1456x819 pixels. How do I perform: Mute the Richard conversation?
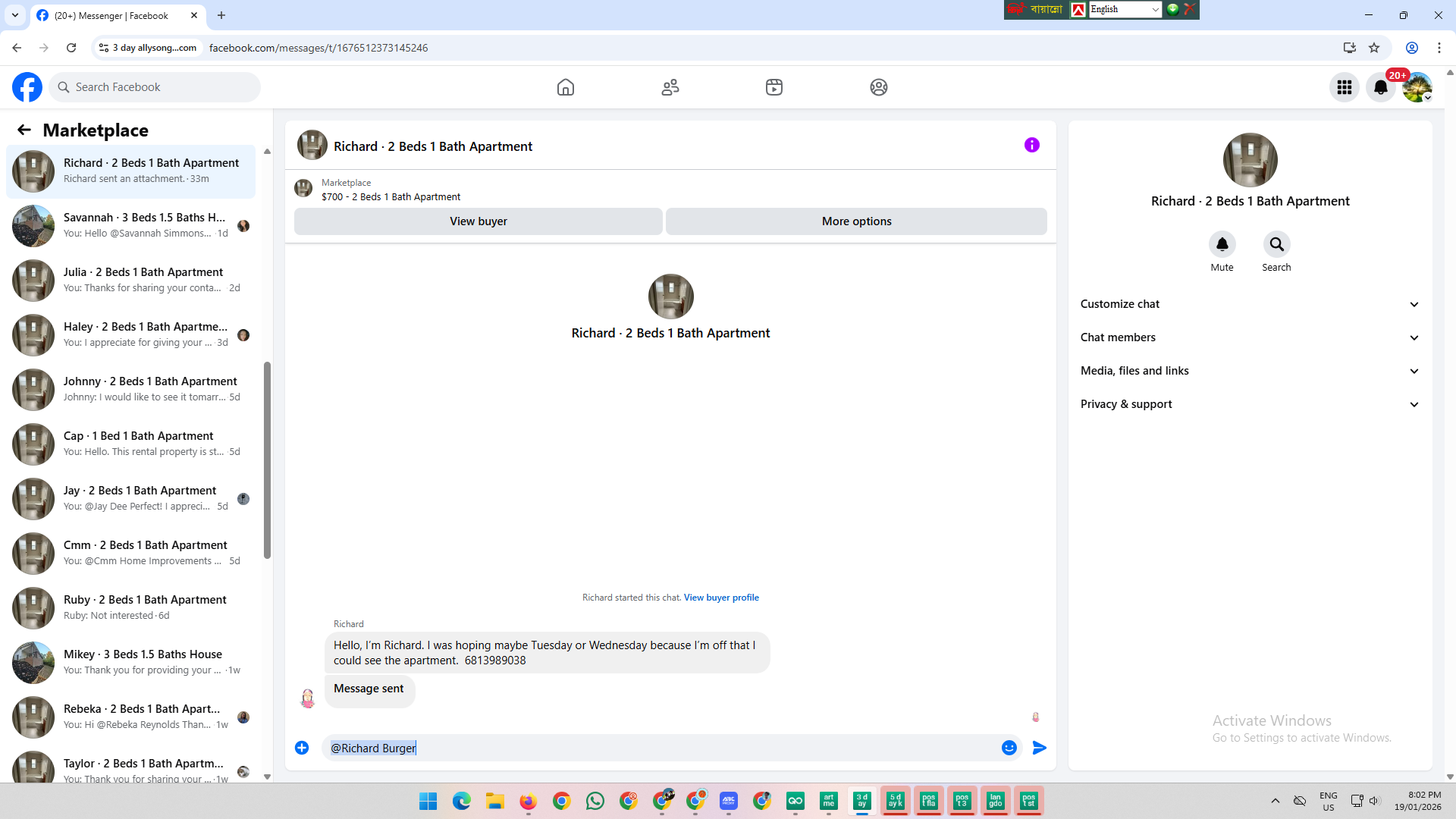[x=1222, y=244]
